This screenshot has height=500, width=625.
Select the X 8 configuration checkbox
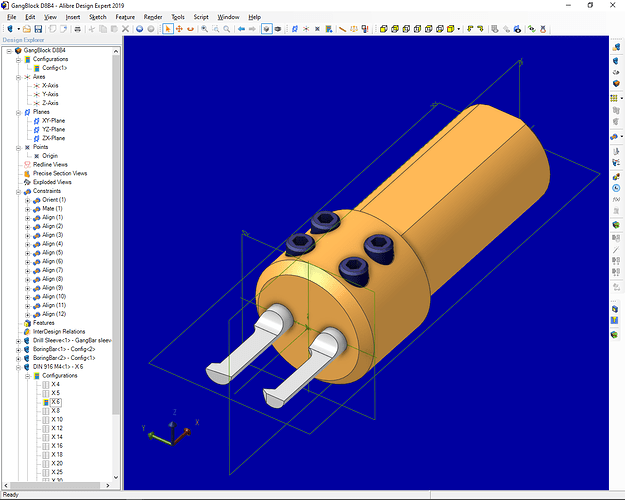click(x=46, y=411)
